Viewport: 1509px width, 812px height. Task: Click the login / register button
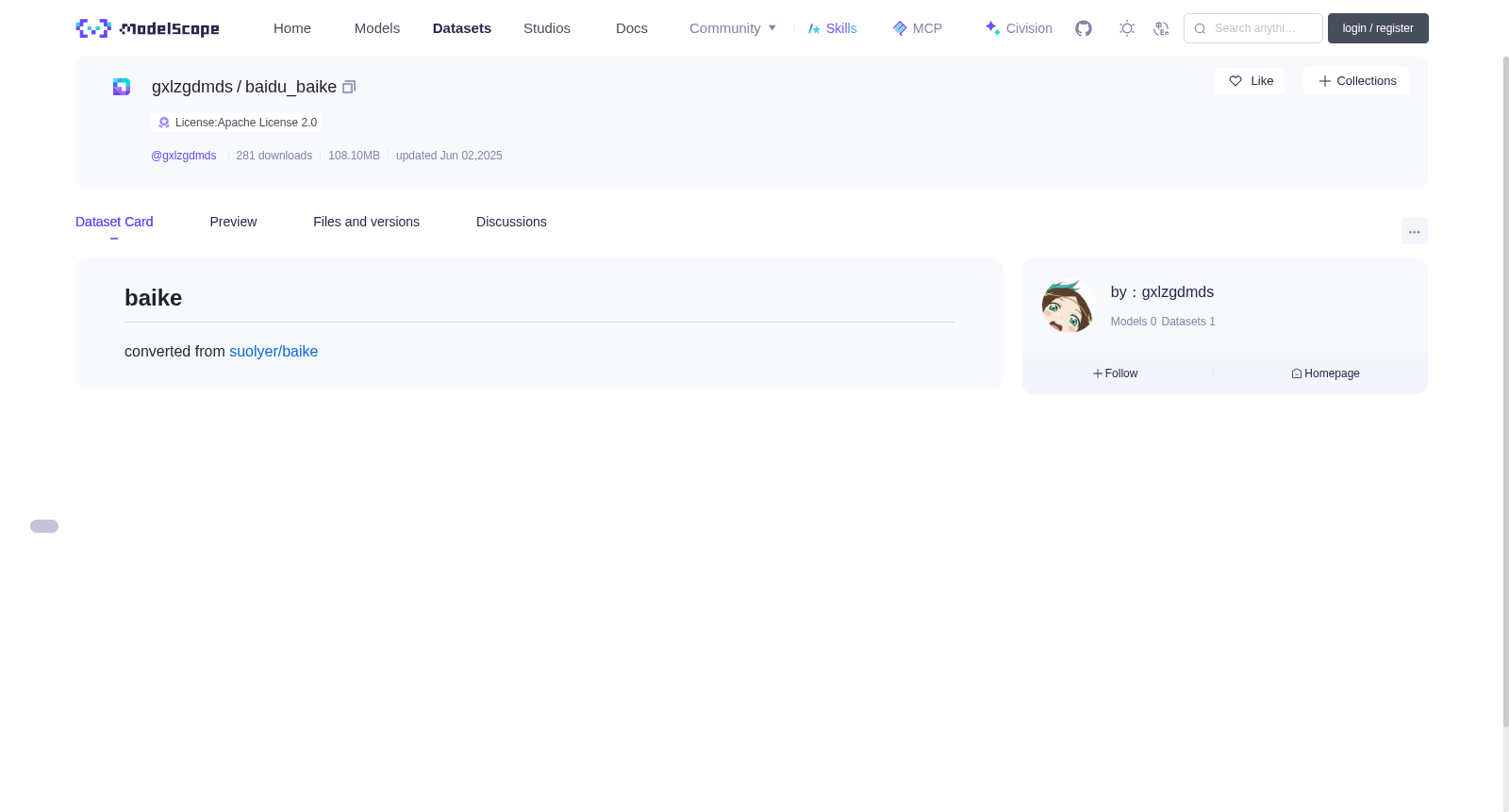pyautogui.click(x=1378, y=28)
